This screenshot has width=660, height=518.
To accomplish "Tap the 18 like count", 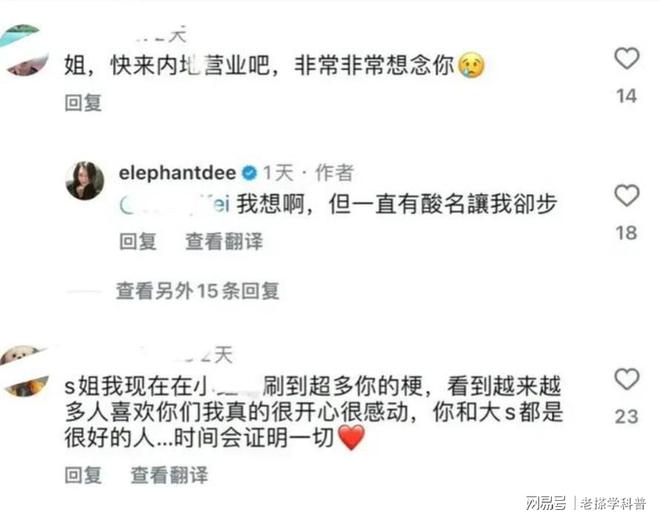I will click(x=627, y=233).
